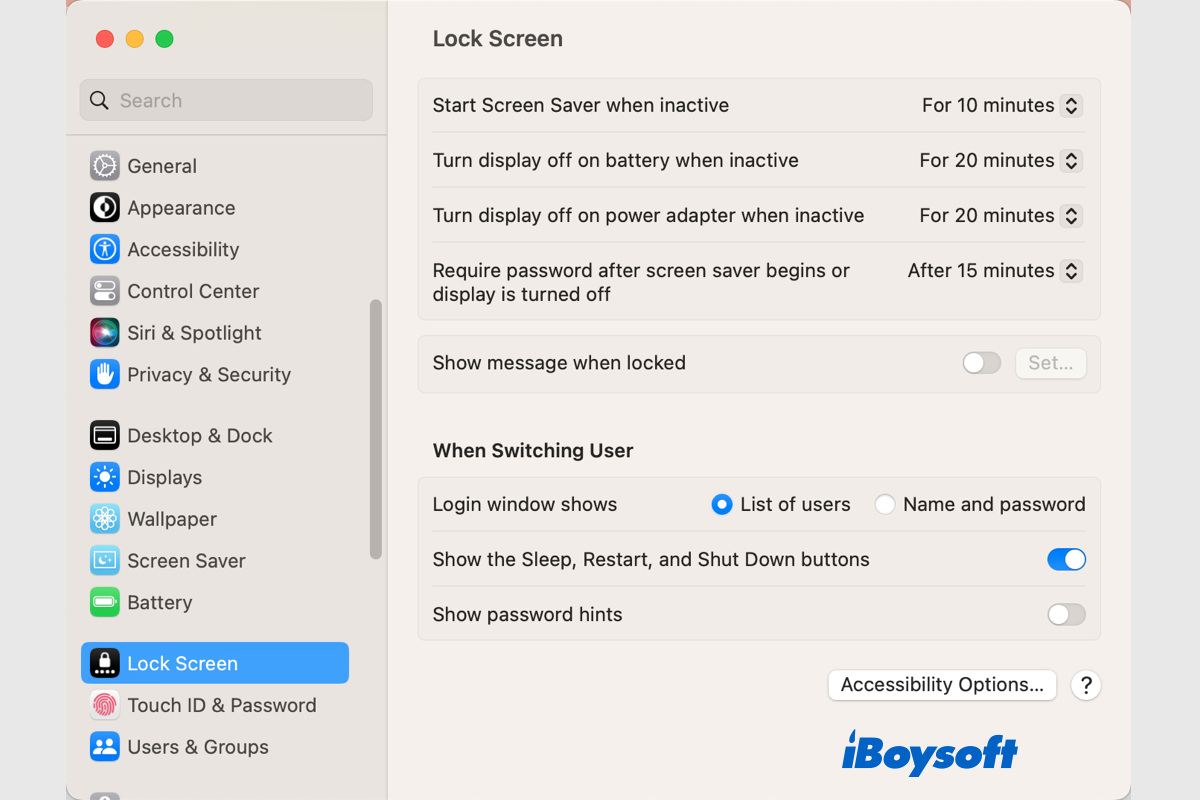The width and height of the screenshot is (1200, 800).
Task: Click the Privacy & Security hand icon
Action: pos(104,375)
